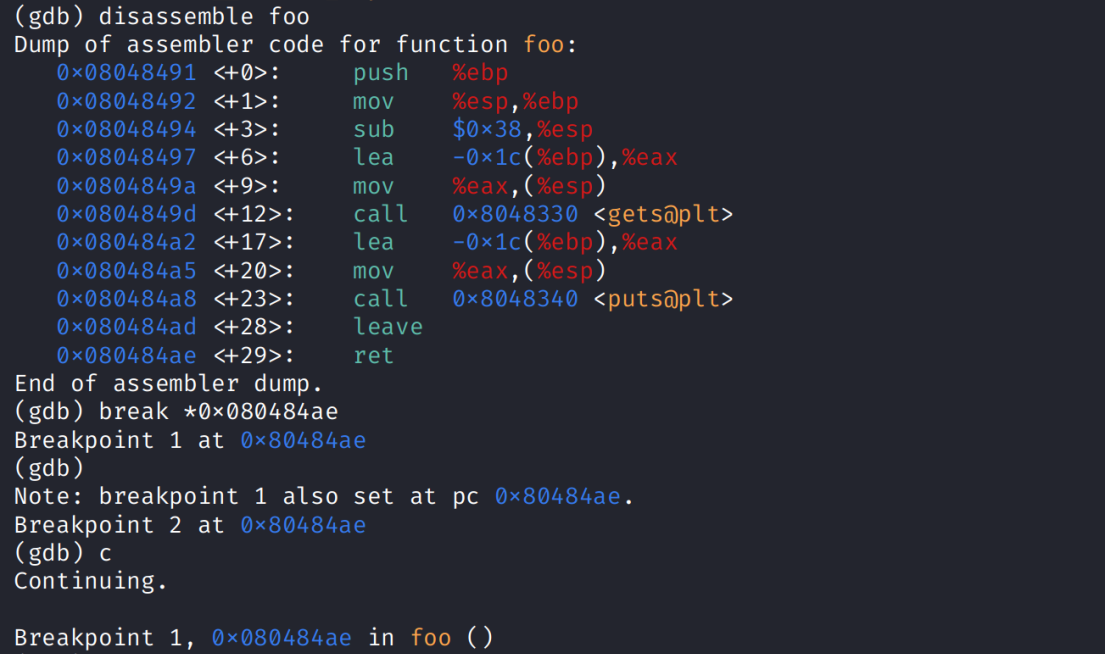Click the address 0x08048491 at offset +0
The height and width of the screenshot is (654, 1105).
(126, 73)
